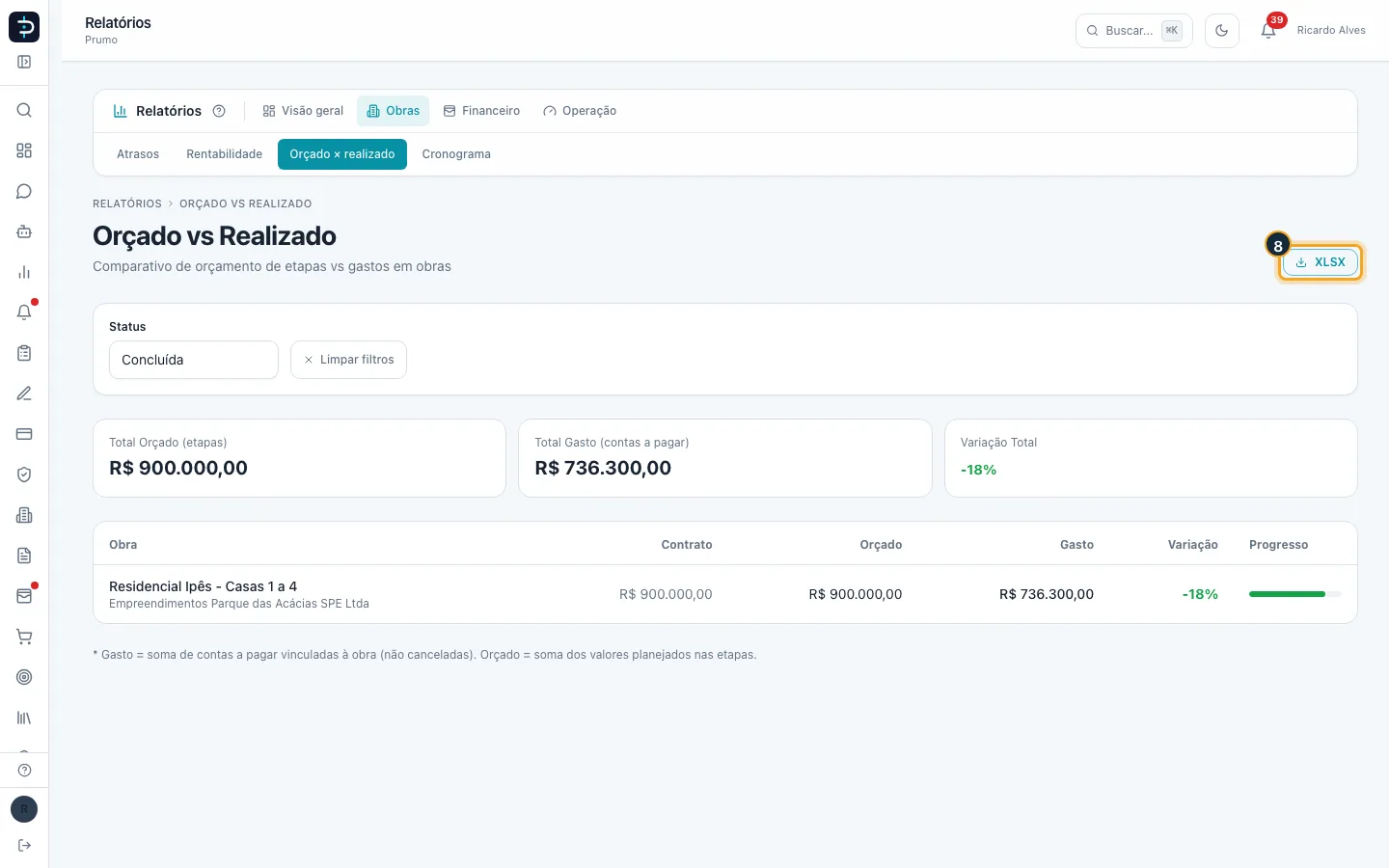Screen dimensions: 1389x868
Task: Open the dashboard grid icon in sidebar
Action: (x=24, y=150)
